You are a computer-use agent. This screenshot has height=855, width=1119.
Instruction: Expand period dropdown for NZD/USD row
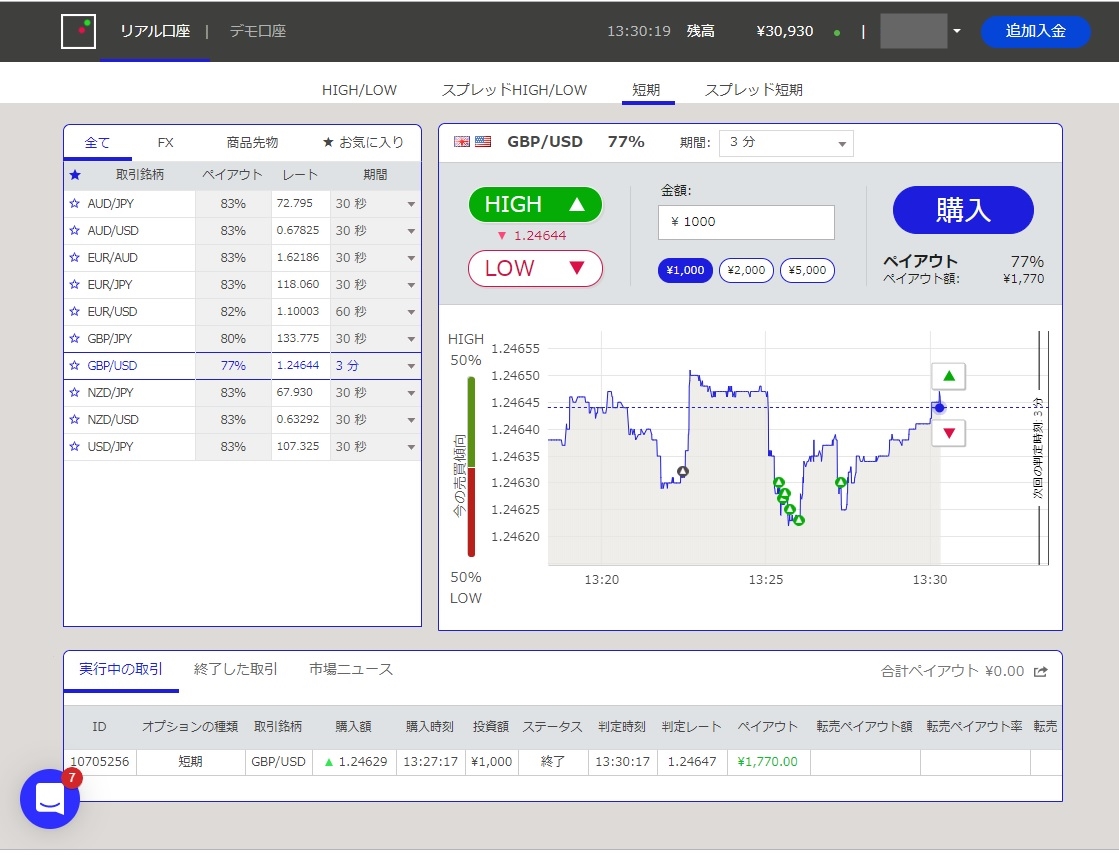tap(411, 420)
